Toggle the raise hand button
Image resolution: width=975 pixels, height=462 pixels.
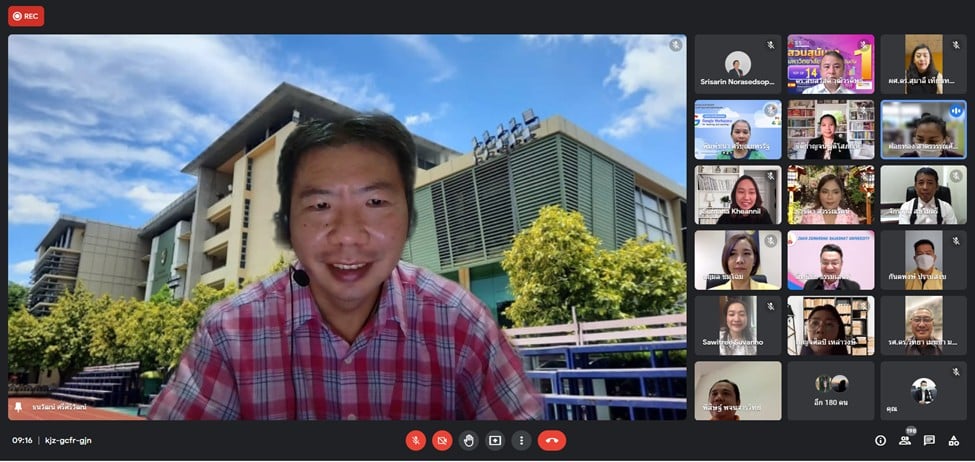point(469,440)
